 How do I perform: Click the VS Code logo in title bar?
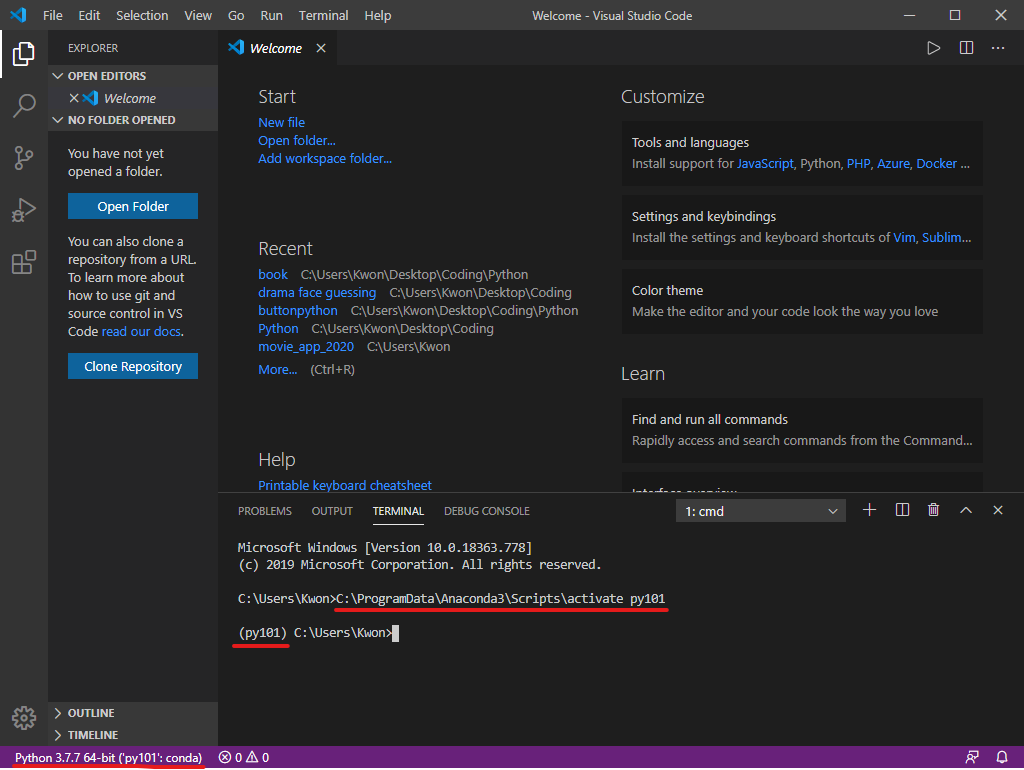18,15
